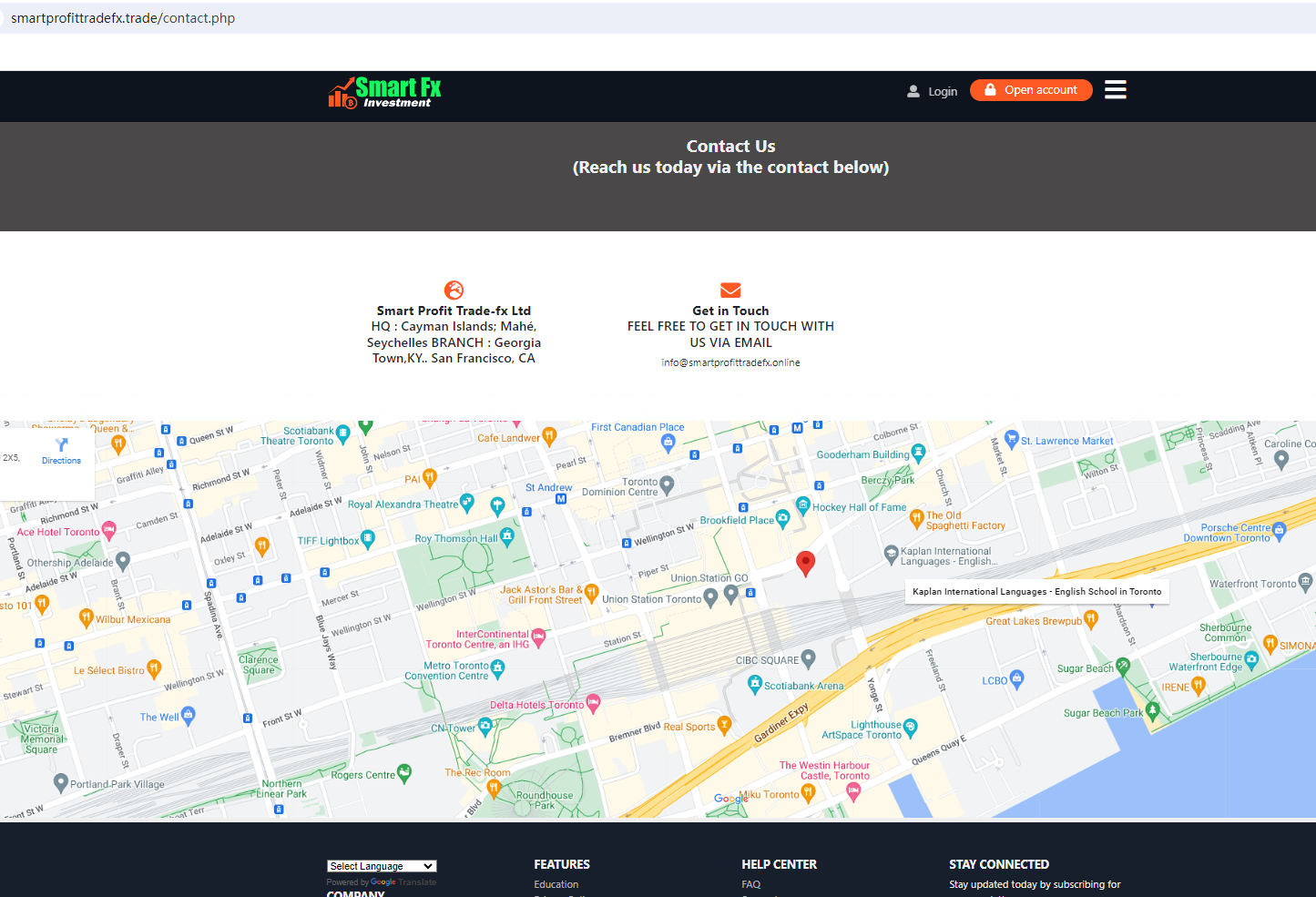This screenshot has width=1316, height=897.
Task: Click the Smart Fx Investment logo
Action: (x=384, y=92)
